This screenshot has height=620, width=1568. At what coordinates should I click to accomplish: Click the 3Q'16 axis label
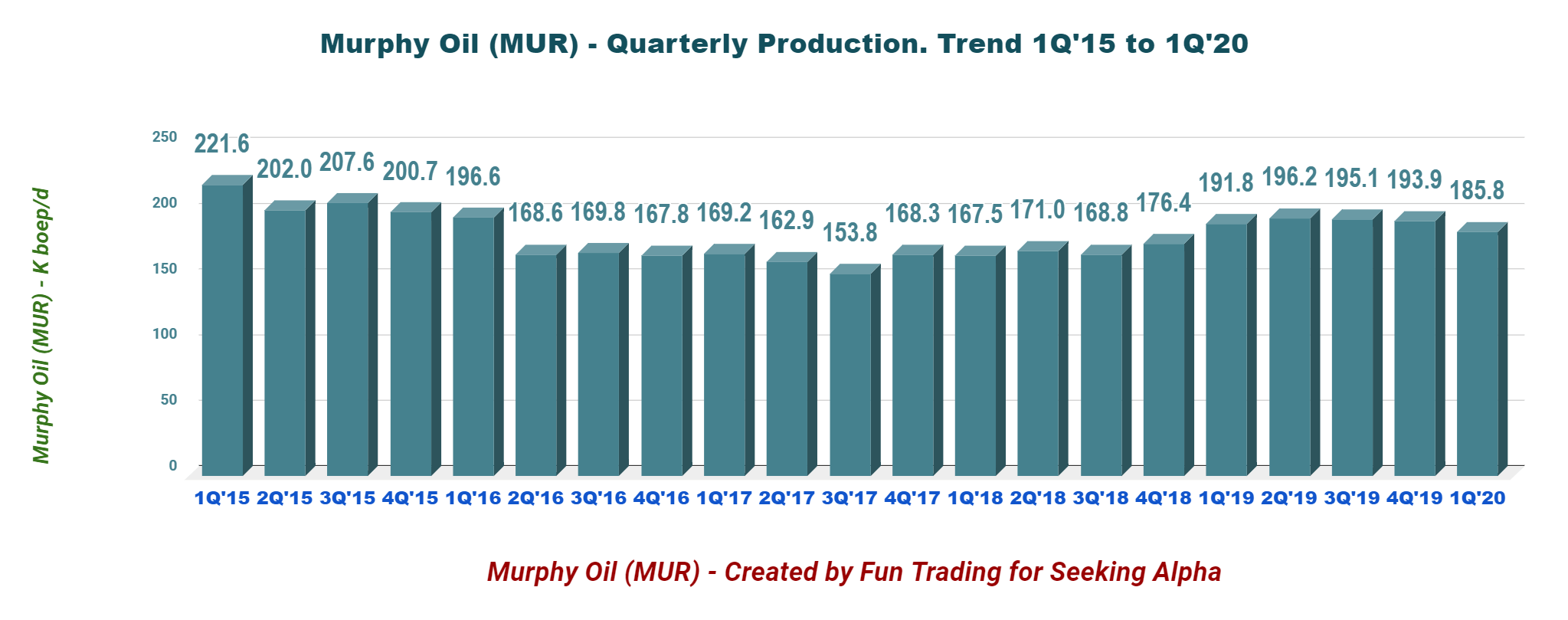click(x=599, y=498)
